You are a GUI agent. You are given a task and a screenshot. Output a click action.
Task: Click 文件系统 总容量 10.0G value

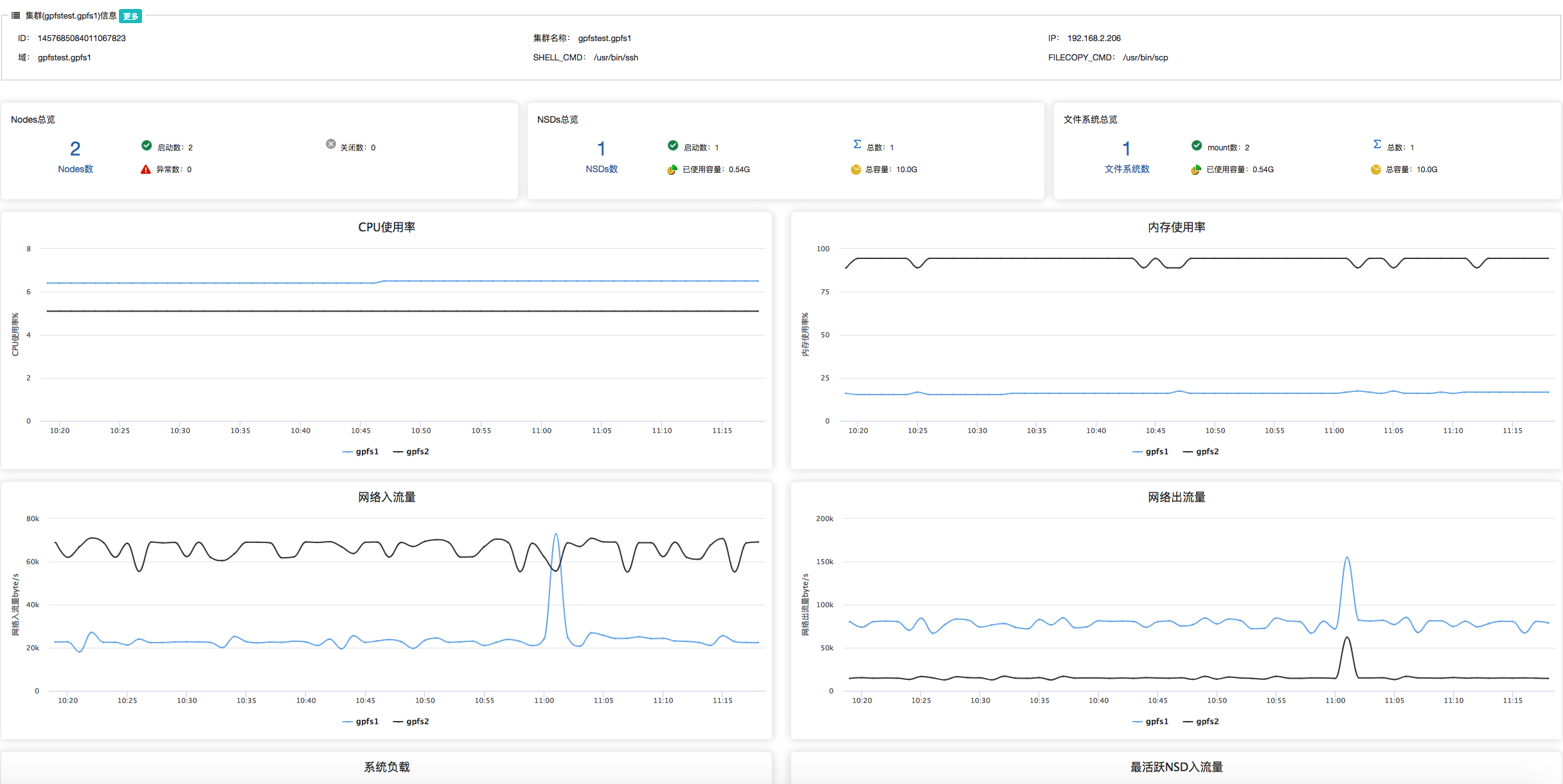click(1427, 170)
